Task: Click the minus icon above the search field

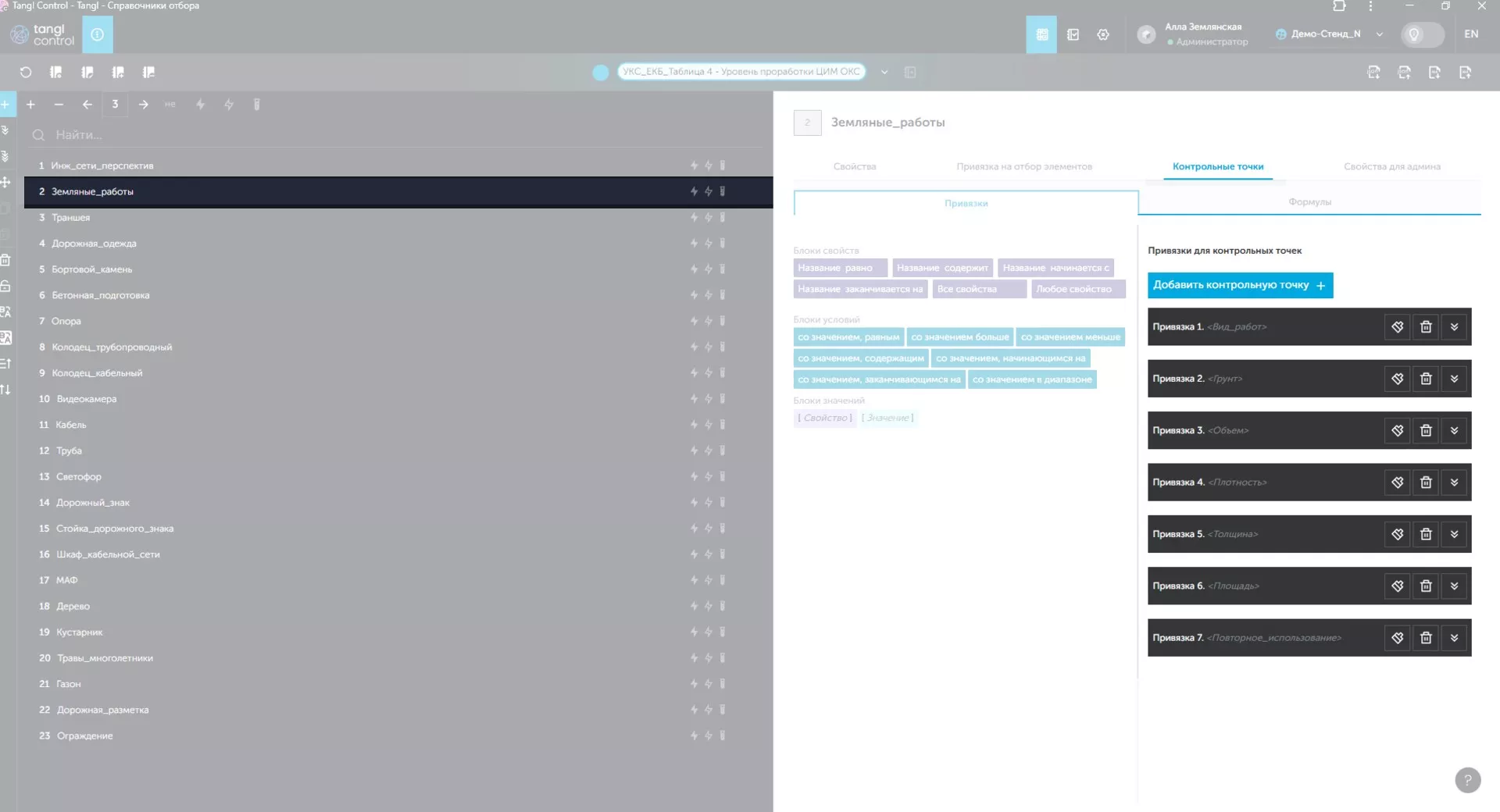Action: coord(59,105)
